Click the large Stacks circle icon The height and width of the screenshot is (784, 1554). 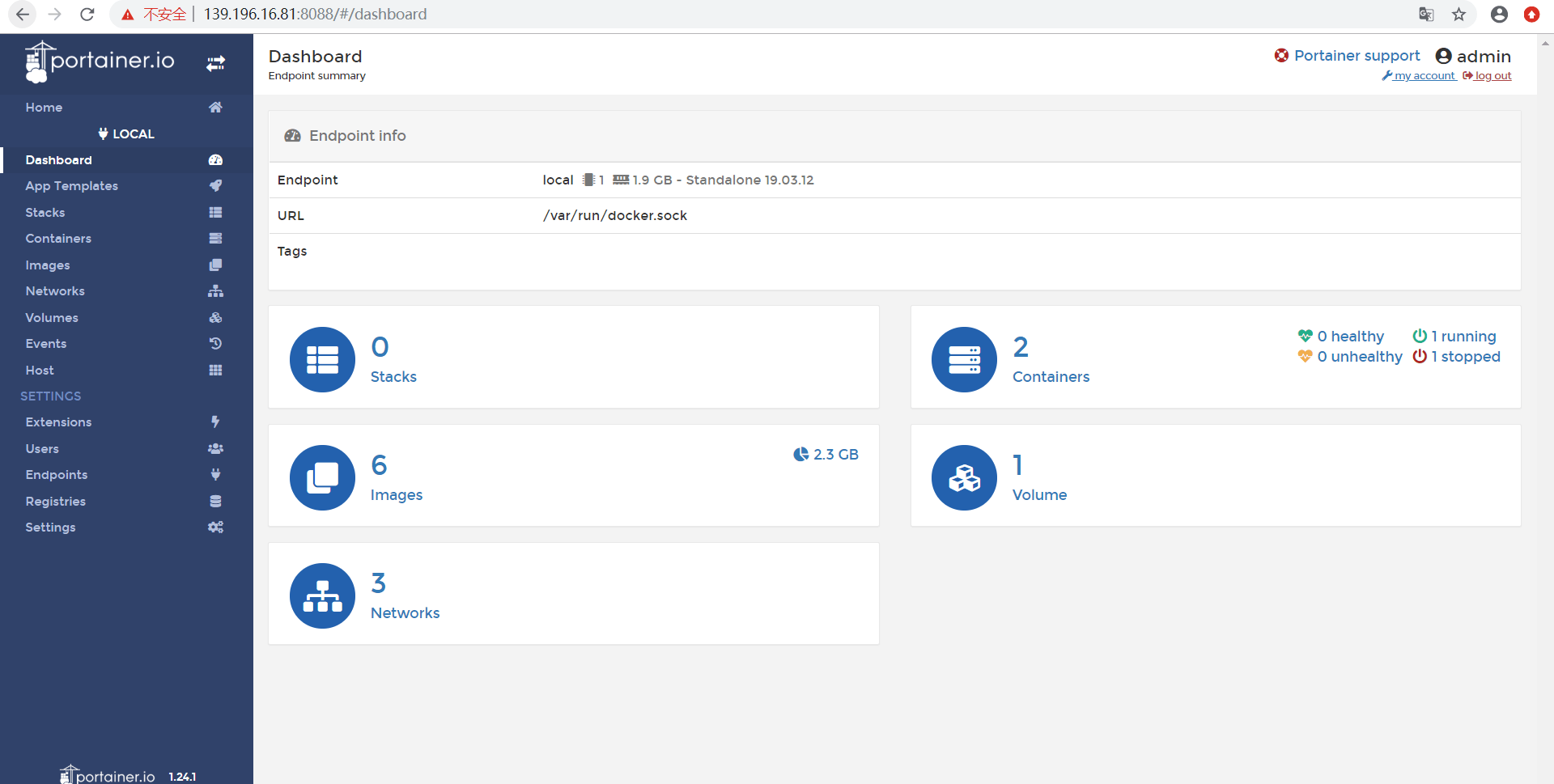click(322, 359)
